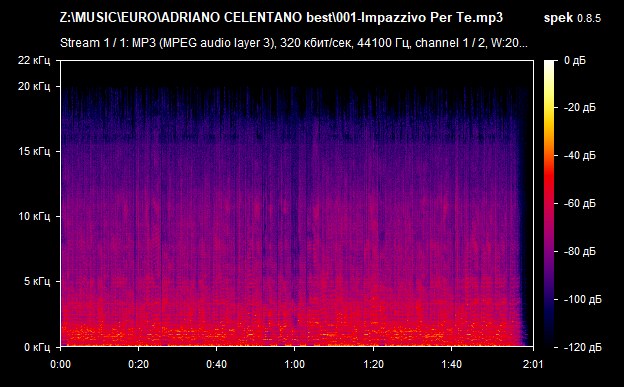The width and height of the screenshot is (624, 387).
Task: Click the 20 кГц frequency axis label
Action: click(x=34, y=86)
